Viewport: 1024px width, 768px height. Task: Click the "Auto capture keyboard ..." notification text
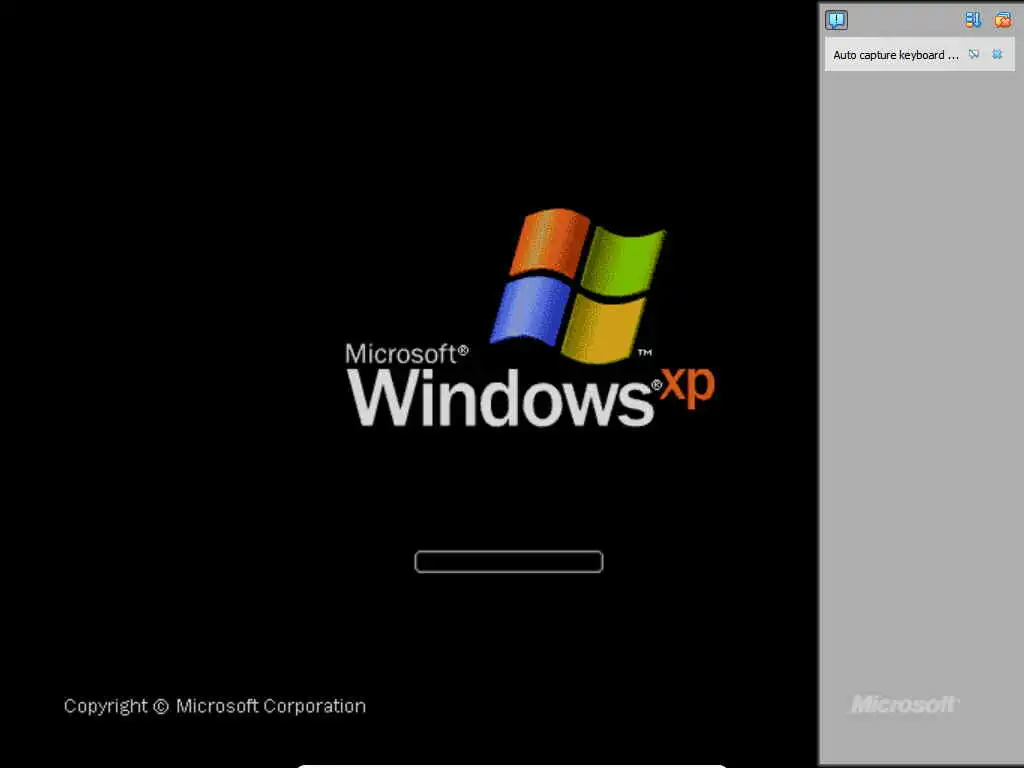tap(895, 55)
